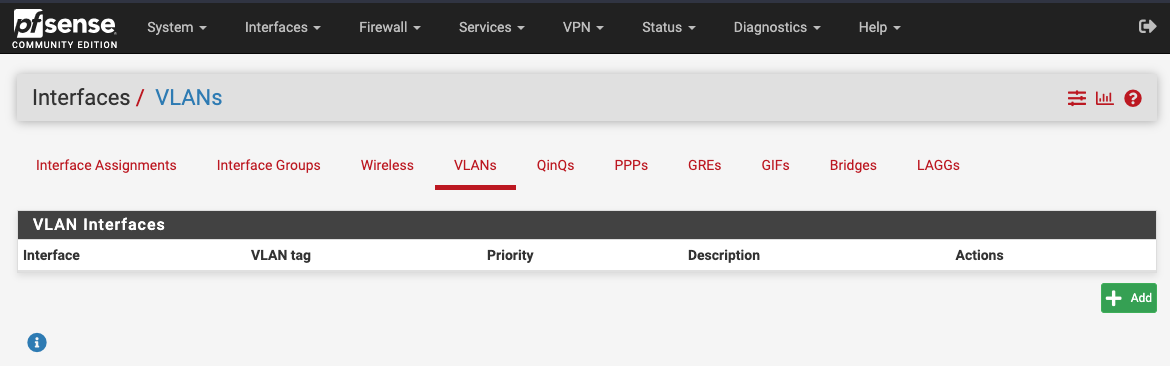
Task: Click the logout arrow icon
Action: pyautogui.click(x=1147, y=27)
